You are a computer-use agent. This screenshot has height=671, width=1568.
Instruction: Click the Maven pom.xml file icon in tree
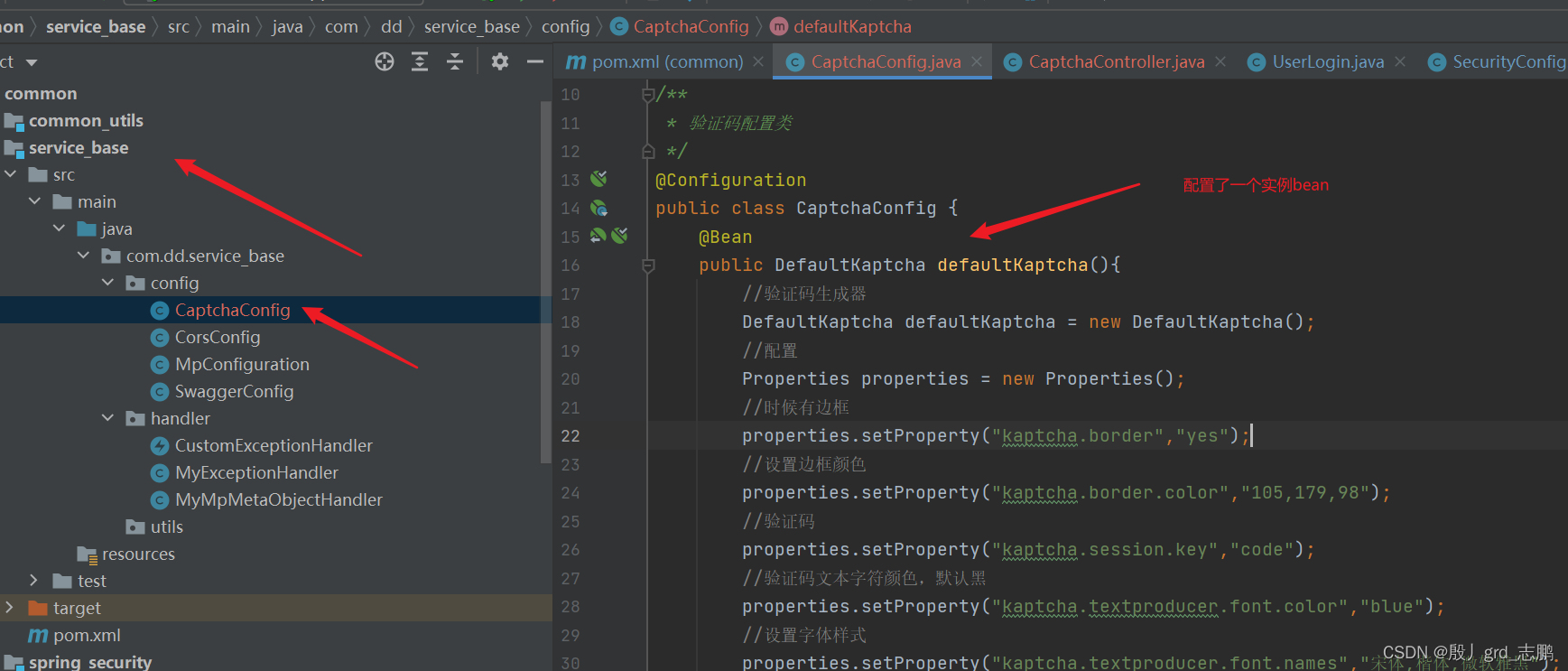tap(38, 635)
